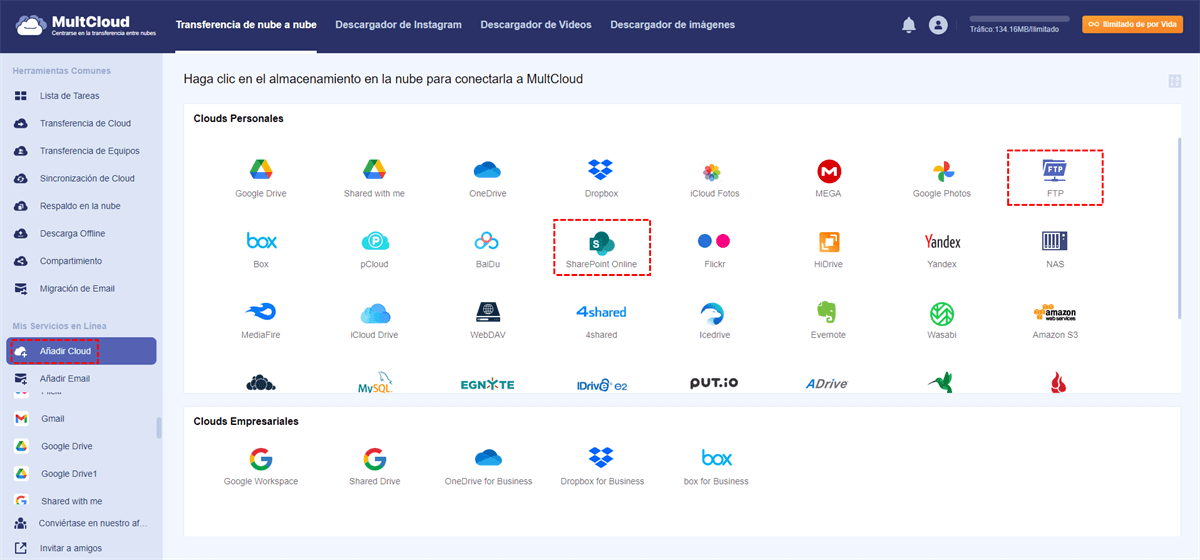Select the MySQL icon

pyautogui.click(x=374, y=384)
